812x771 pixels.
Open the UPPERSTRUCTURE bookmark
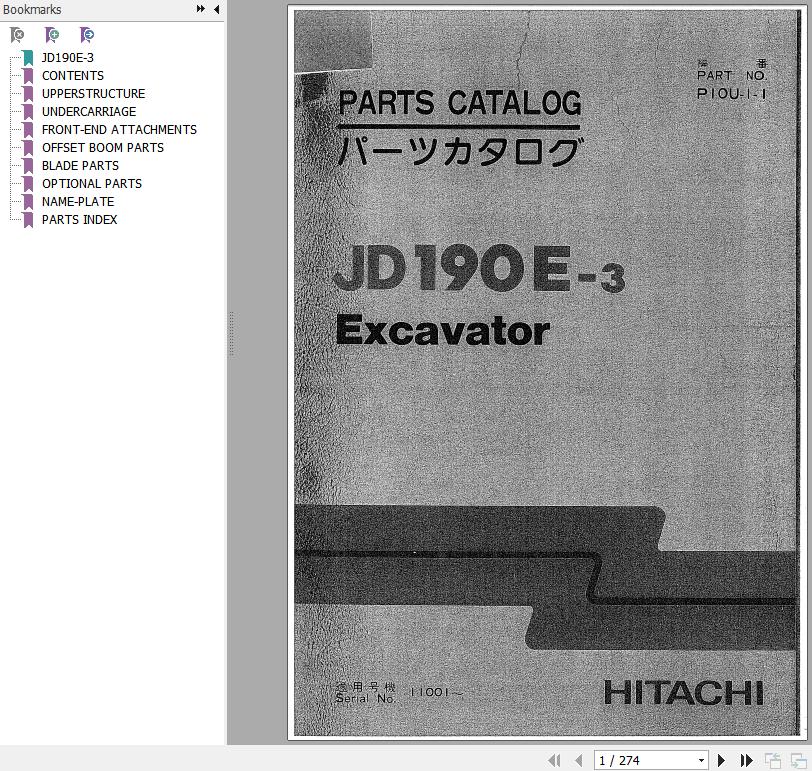tap(93, 94)
